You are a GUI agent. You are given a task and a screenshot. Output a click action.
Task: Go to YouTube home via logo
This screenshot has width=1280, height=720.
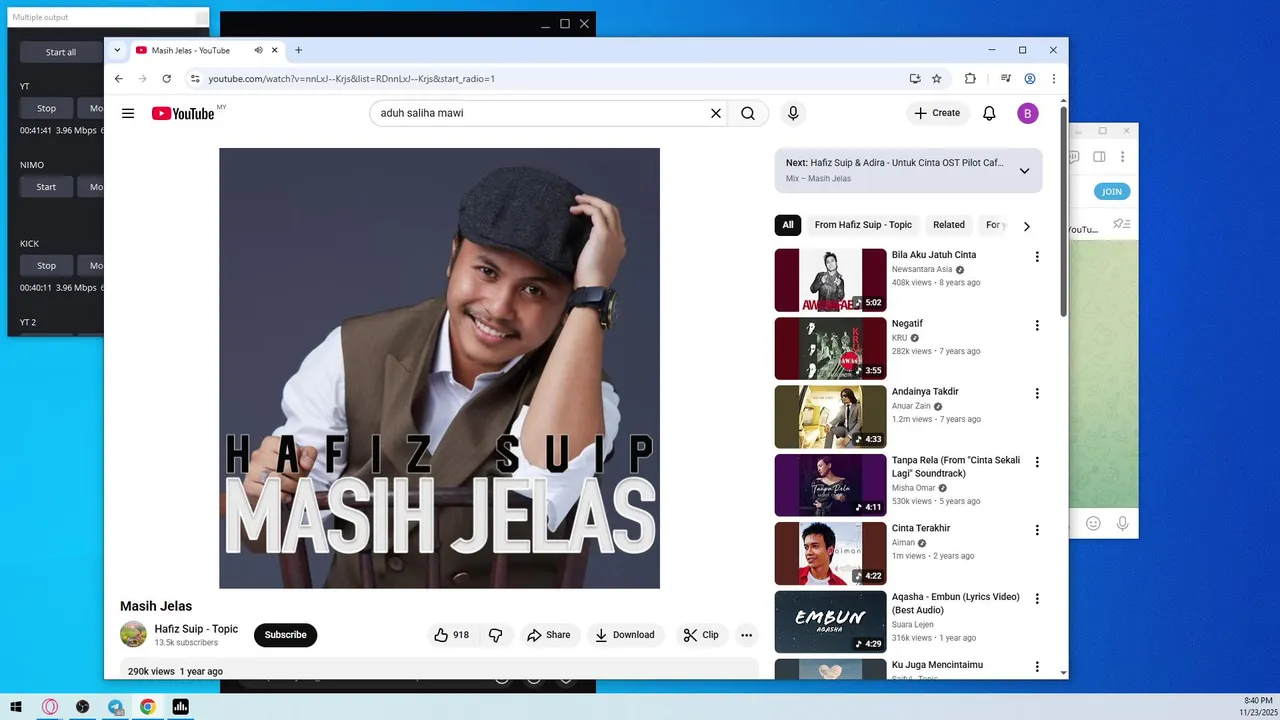[183, 113]
